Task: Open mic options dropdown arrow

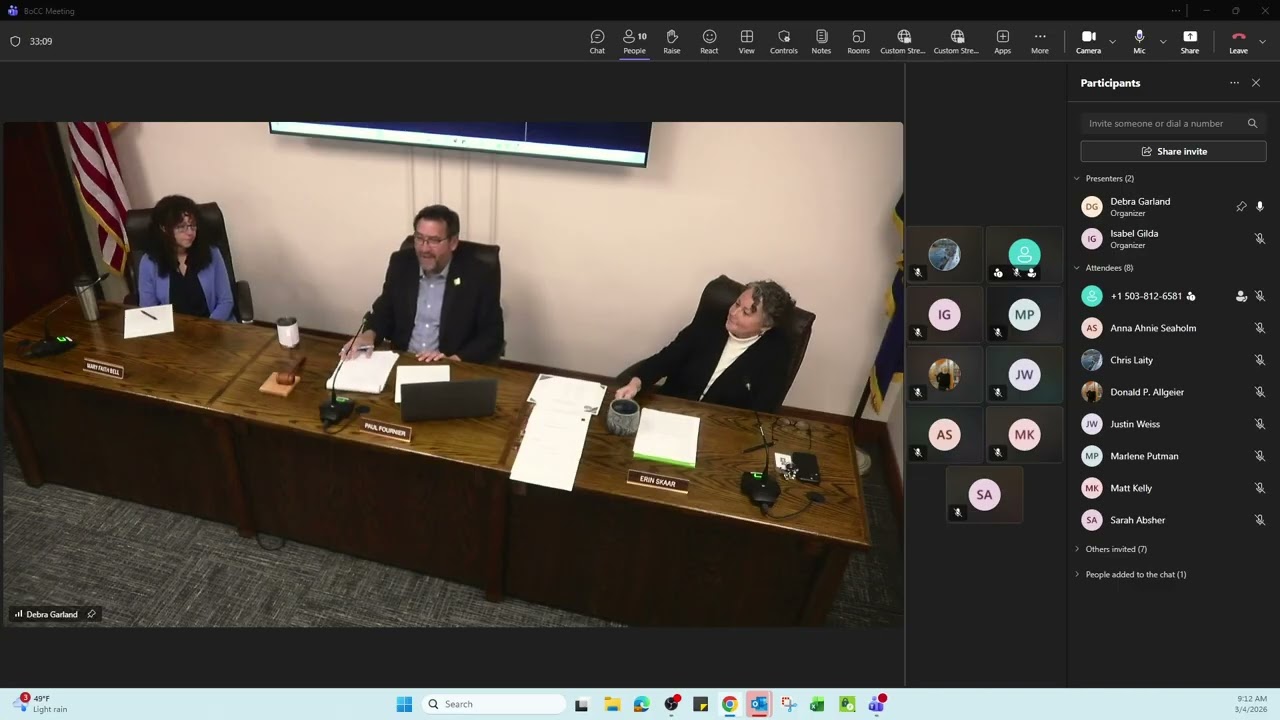Action: click(1162, 42)
